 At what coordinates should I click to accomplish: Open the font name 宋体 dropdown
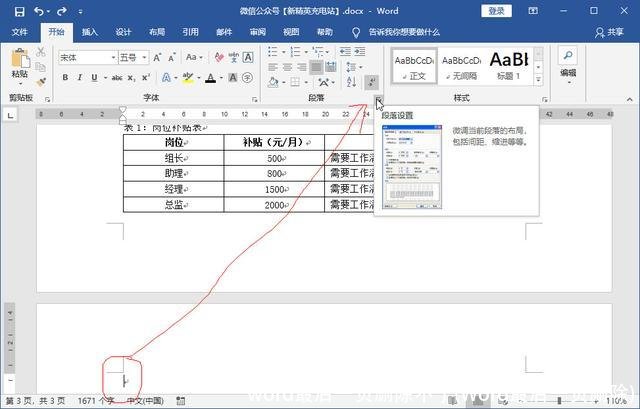(x=113, y=58)
